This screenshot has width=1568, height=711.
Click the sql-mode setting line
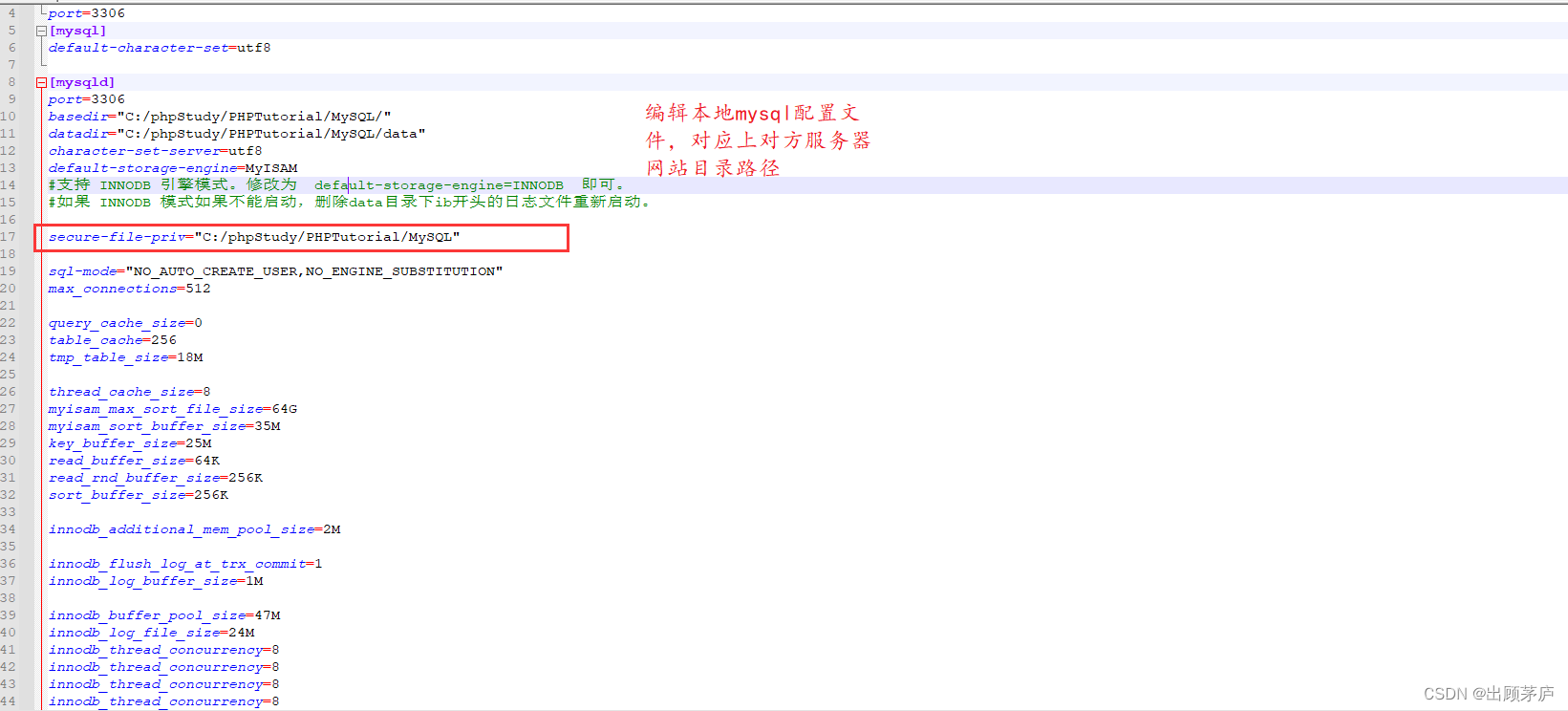pyautogui.click(x=276, y=271)
